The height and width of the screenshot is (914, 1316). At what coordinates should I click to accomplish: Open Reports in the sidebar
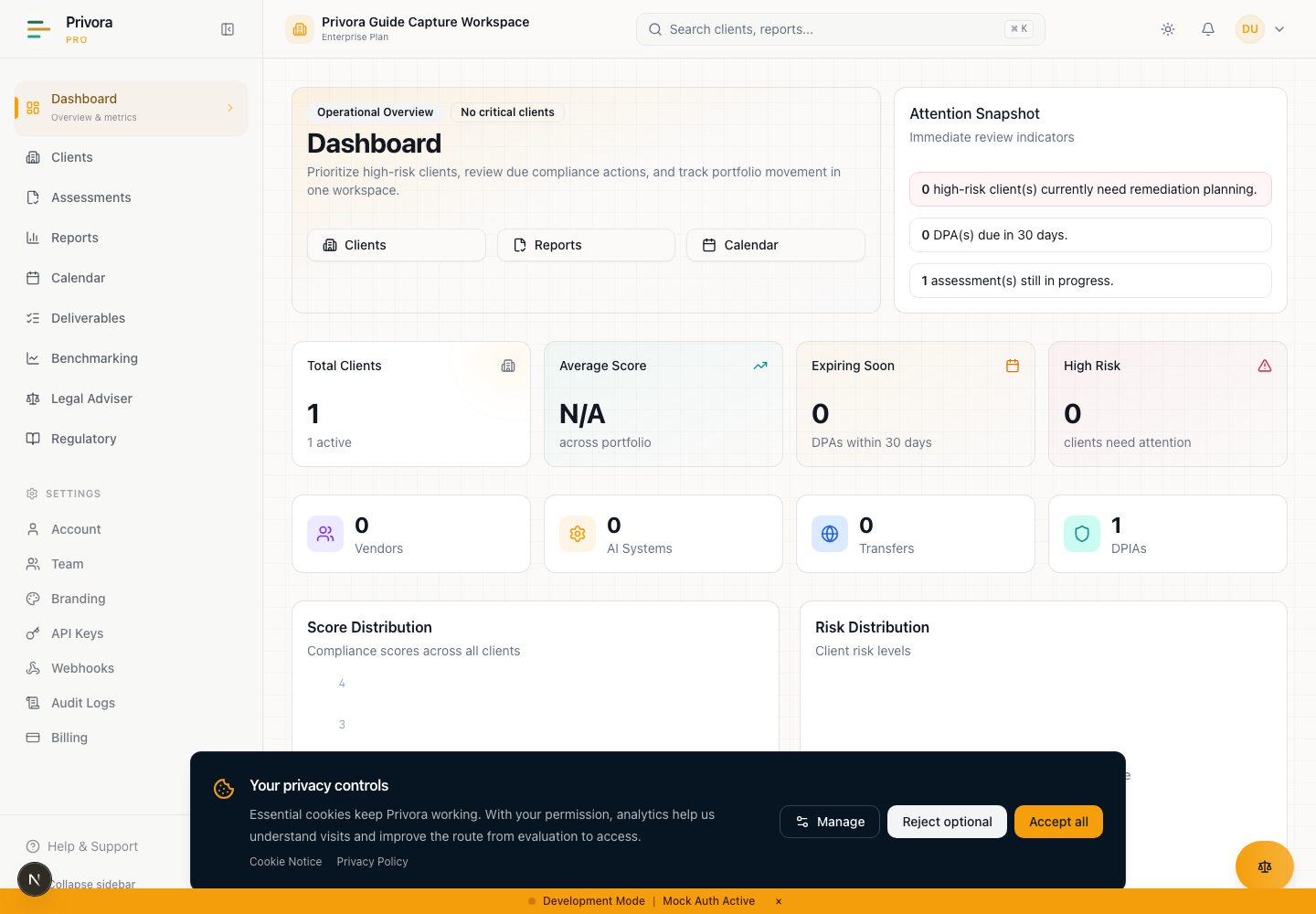point(132,238)
